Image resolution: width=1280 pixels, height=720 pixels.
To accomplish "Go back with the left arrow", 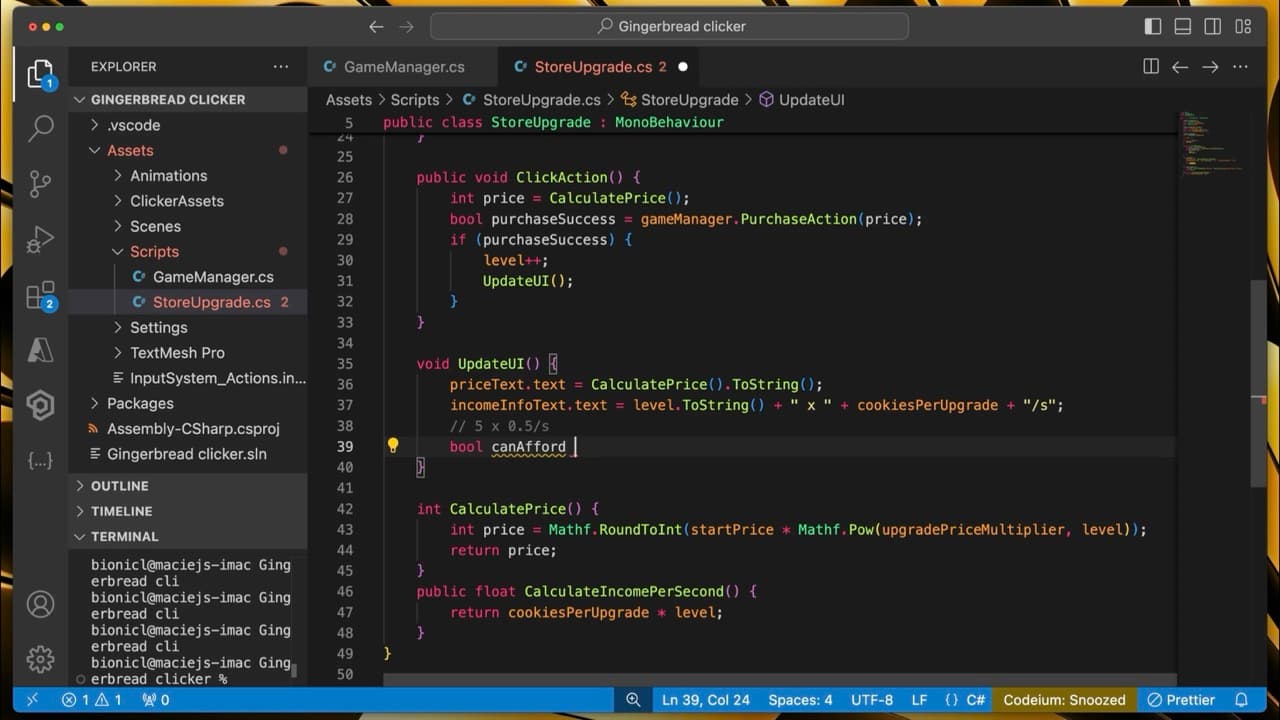I will tap(376, 27).
